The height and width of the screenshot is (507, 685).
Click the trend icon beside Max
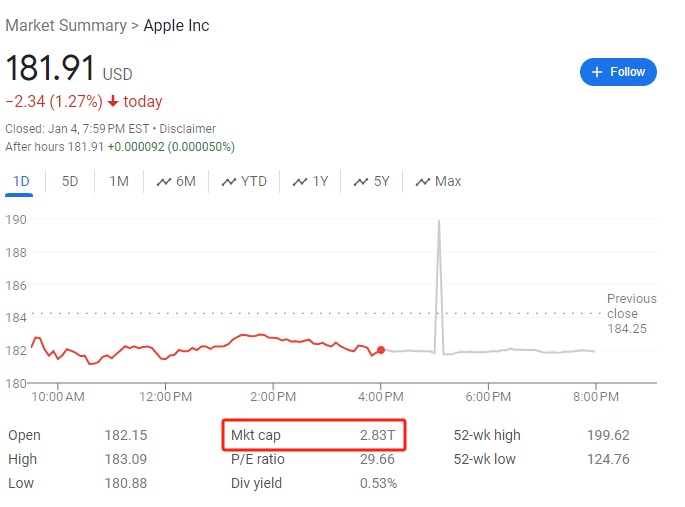click(x=423, y=181)
